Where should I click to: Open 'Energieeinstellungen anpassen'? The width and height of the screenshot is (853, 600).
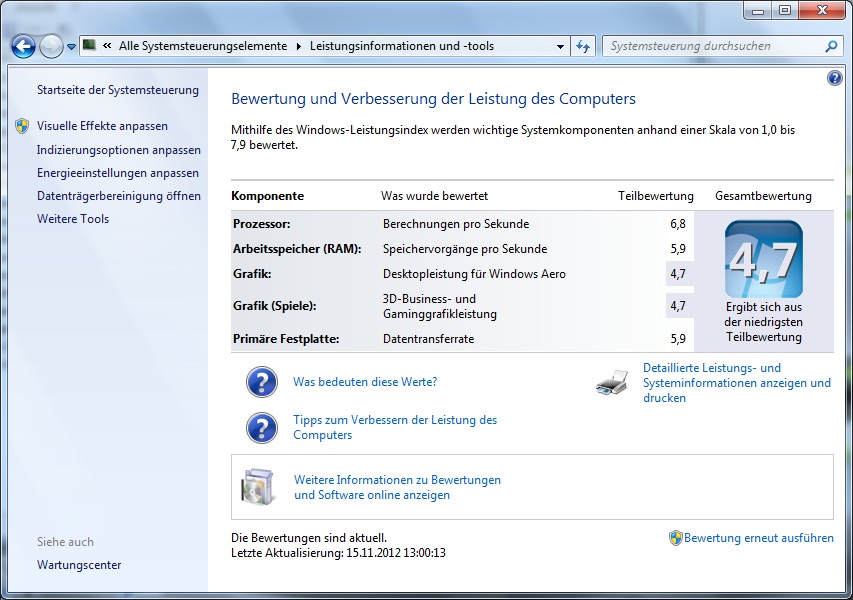tap(118, 173)
